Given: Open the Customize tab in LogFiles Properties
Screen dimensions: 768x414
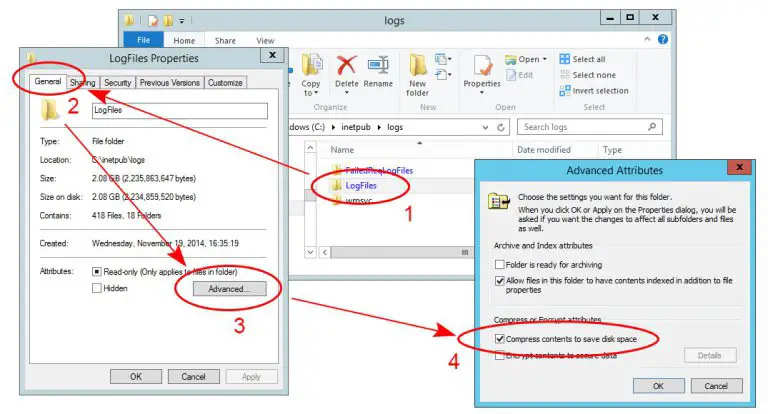Looking at the screenshot, I should tap(225, 83).
